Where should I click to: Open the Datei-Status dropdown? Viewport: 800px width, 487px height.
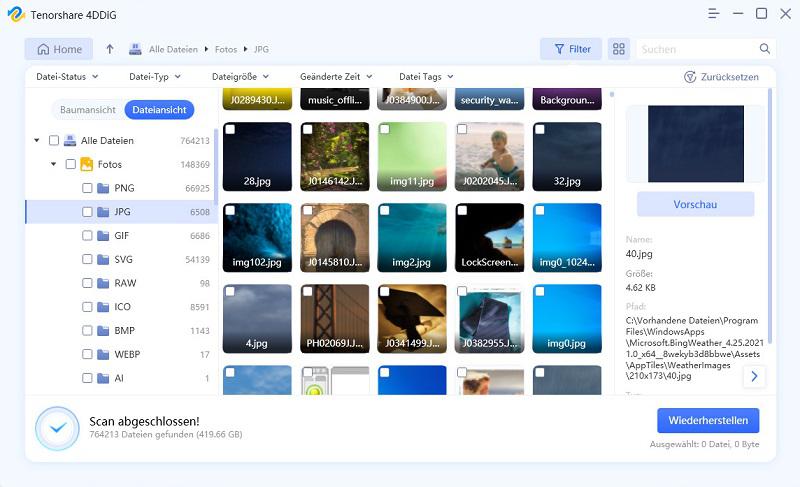[x=67, y=77]
